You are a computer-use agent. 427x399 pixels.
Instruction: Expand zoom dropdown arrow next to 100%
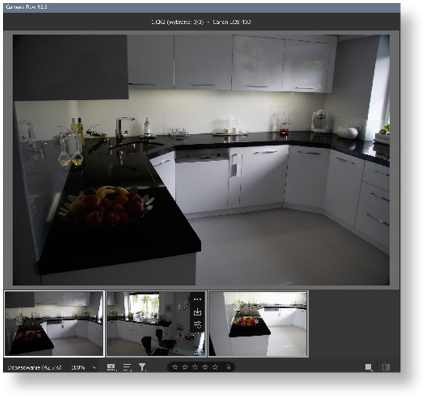(94, 368)
